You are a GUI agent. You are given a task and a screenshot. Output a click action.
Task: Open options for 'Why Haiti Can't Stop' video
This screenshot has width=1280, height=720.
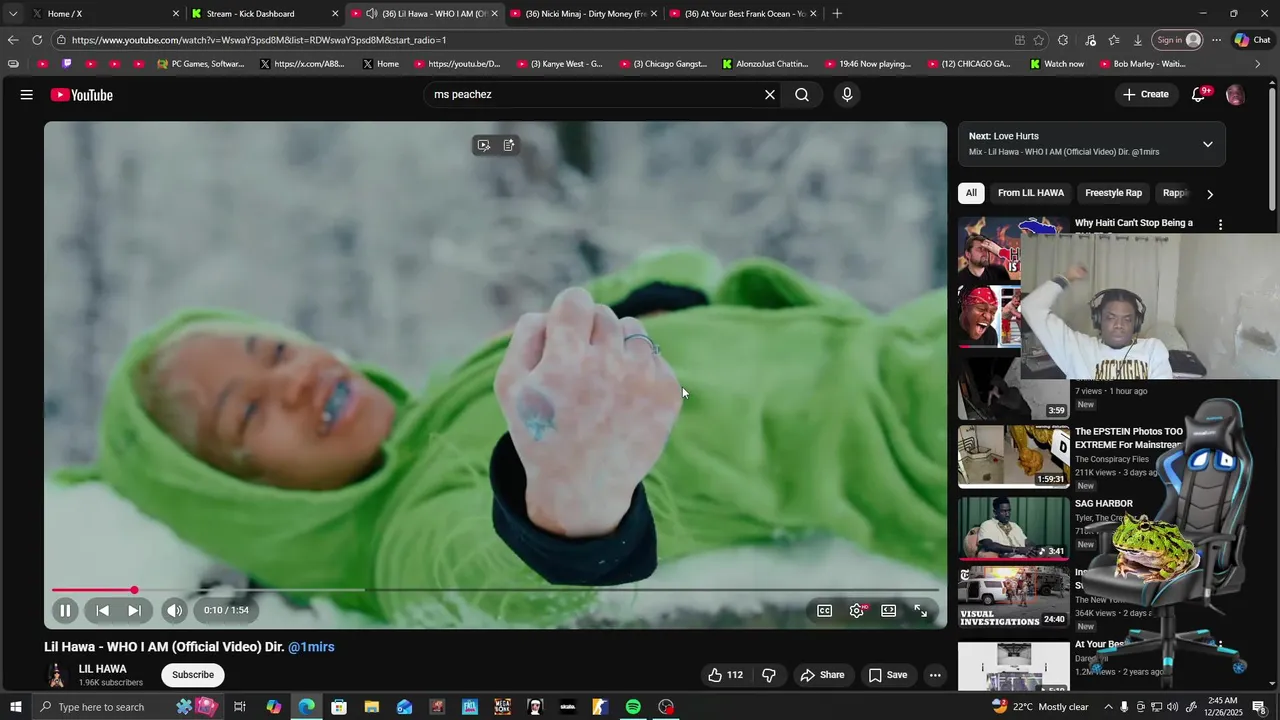(x=1220, y=225)
